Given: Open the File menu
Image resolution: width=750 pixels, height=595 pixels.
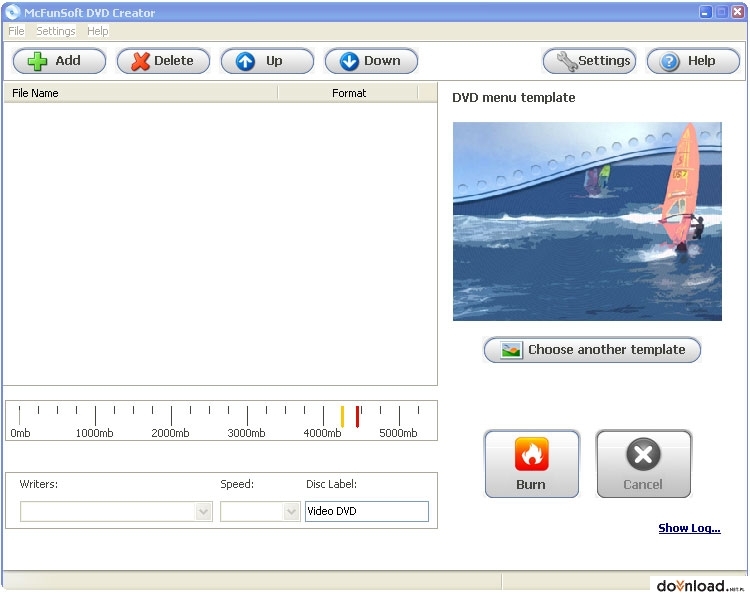Looking at the screenshot, I should [16, 31].
